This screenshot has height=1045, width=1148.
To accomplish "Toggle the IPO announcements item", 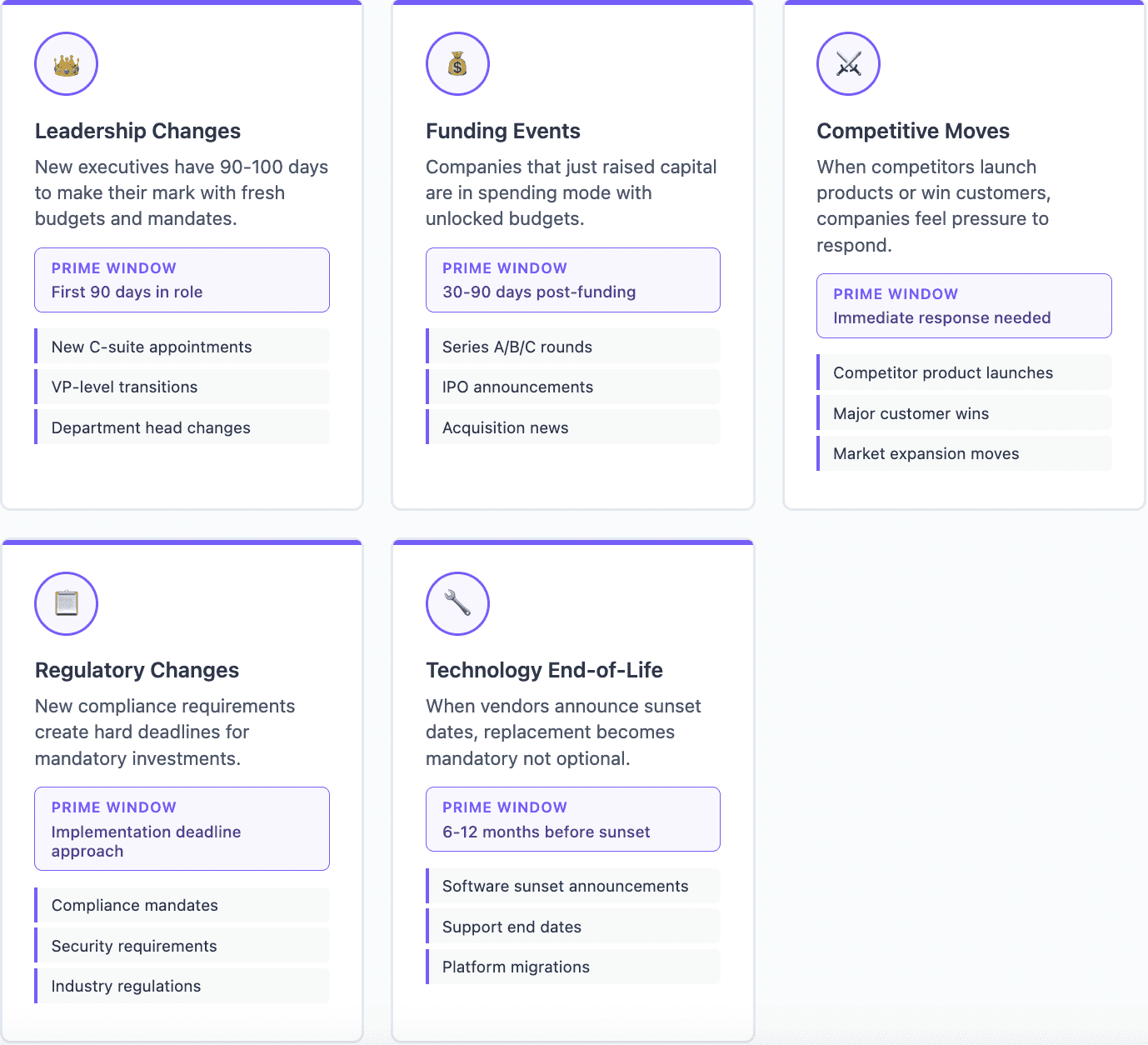I will [x=572, y=387].
